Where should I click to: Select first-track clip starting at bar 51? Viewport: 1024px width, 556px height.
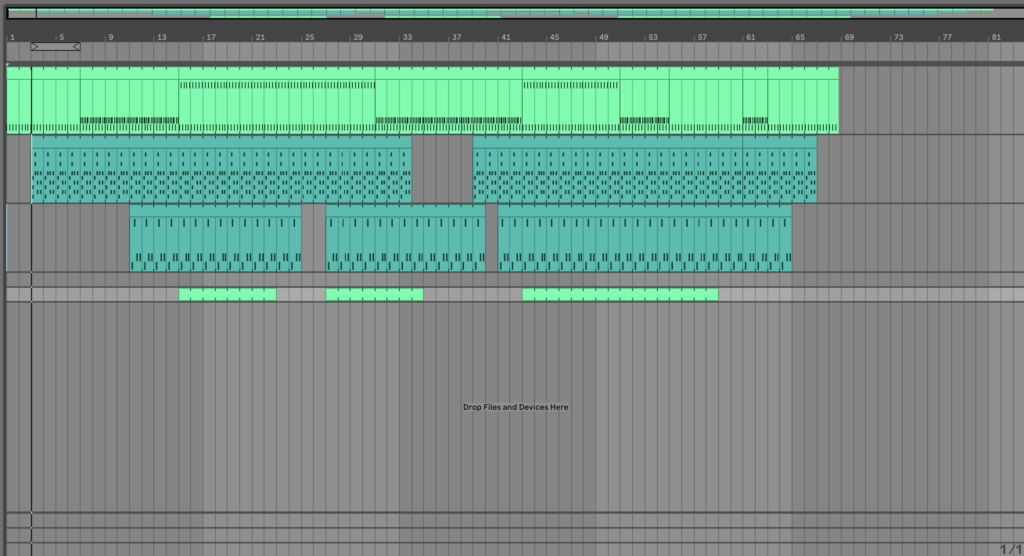645,100
